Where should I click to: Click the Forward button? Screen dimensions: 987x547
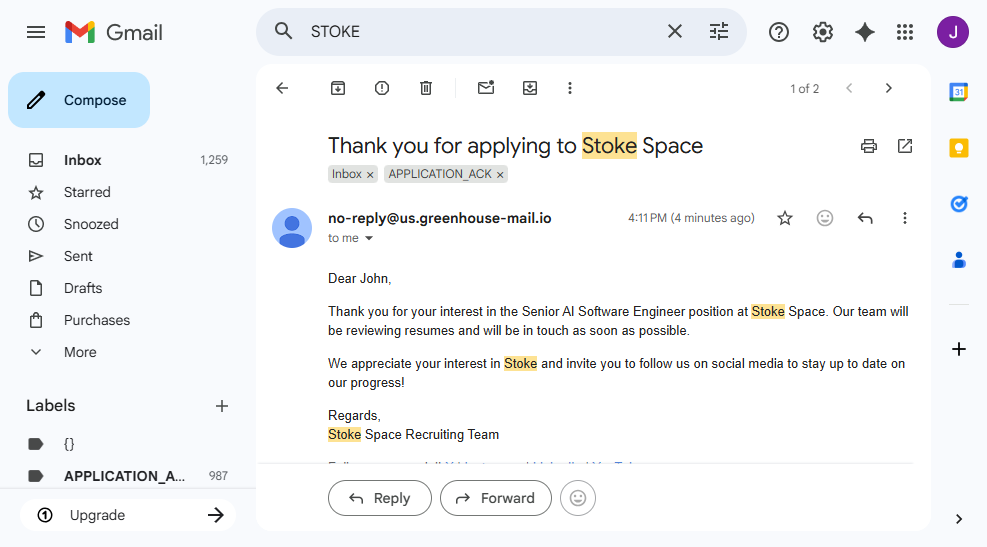coord(496,498)
